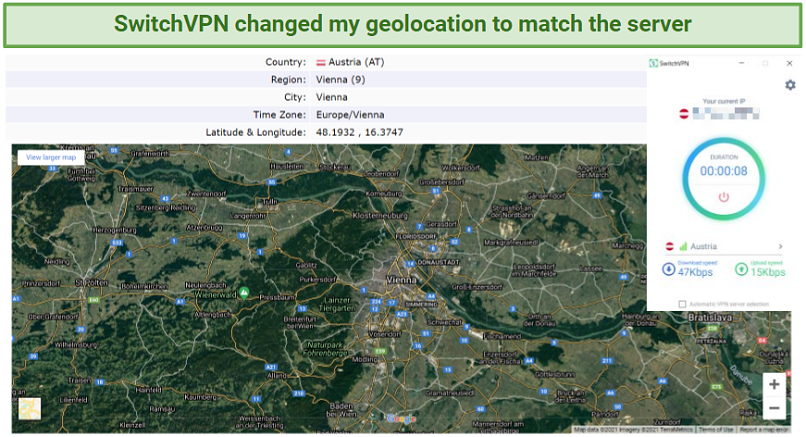Click the Google logo on the map

pos(401,419)
